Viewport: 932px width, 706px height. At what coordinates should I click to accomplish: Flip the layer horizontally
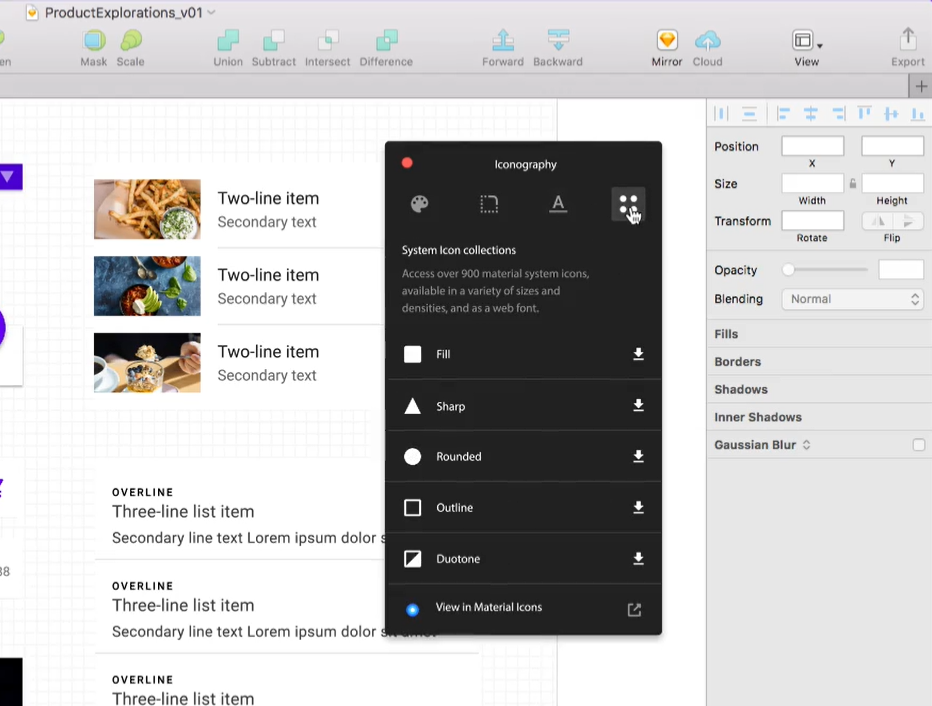tap(879, 221)
